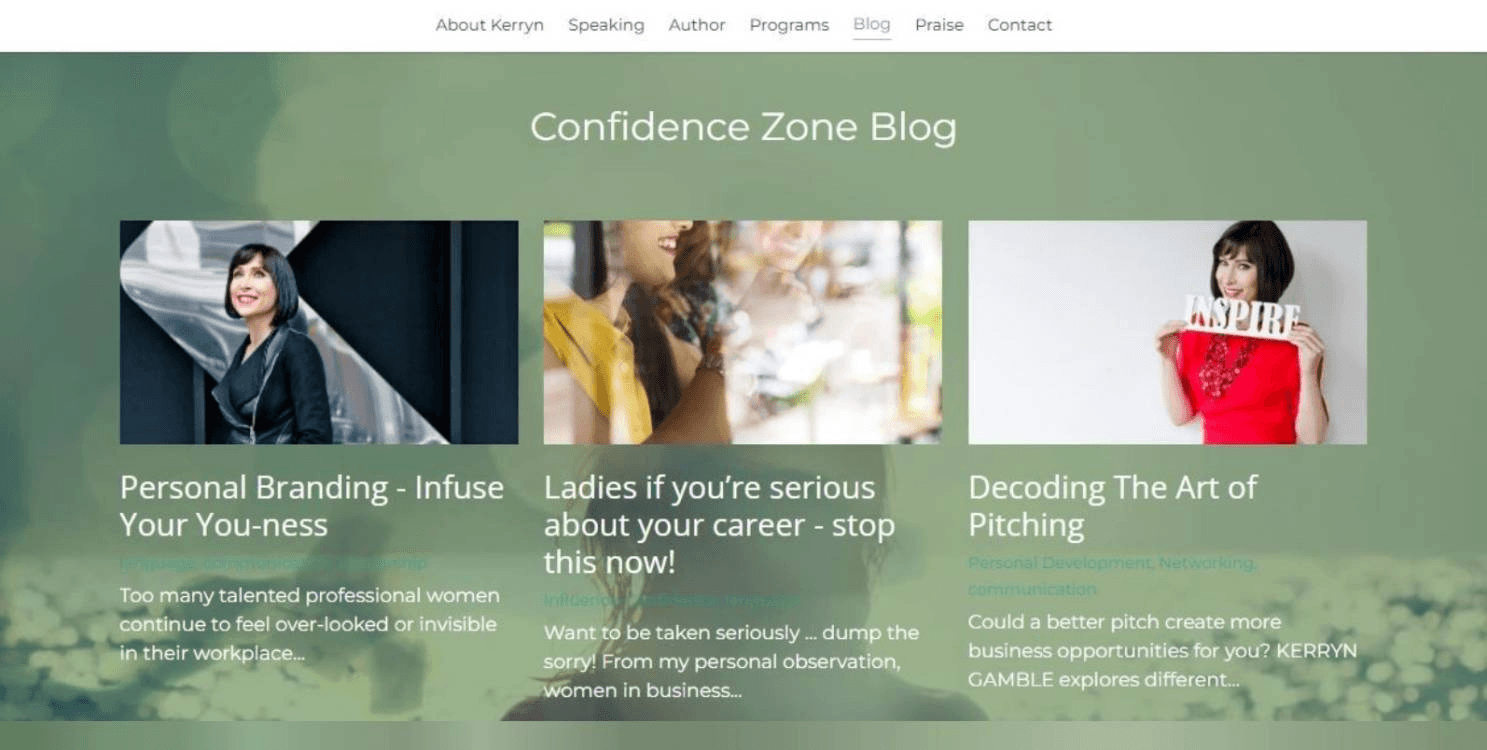The image size is (1487, 750).
Task: Click the laughing women post thumbnail
Action: [742, 332]
